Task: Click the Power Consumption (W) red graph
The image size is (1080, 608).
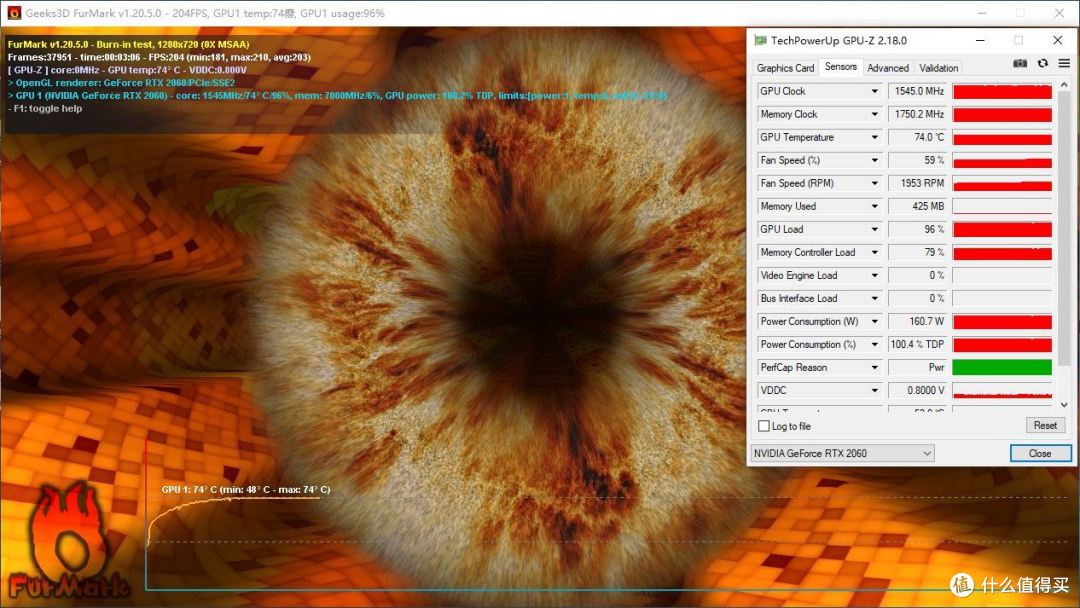Action: (1002, 322)
